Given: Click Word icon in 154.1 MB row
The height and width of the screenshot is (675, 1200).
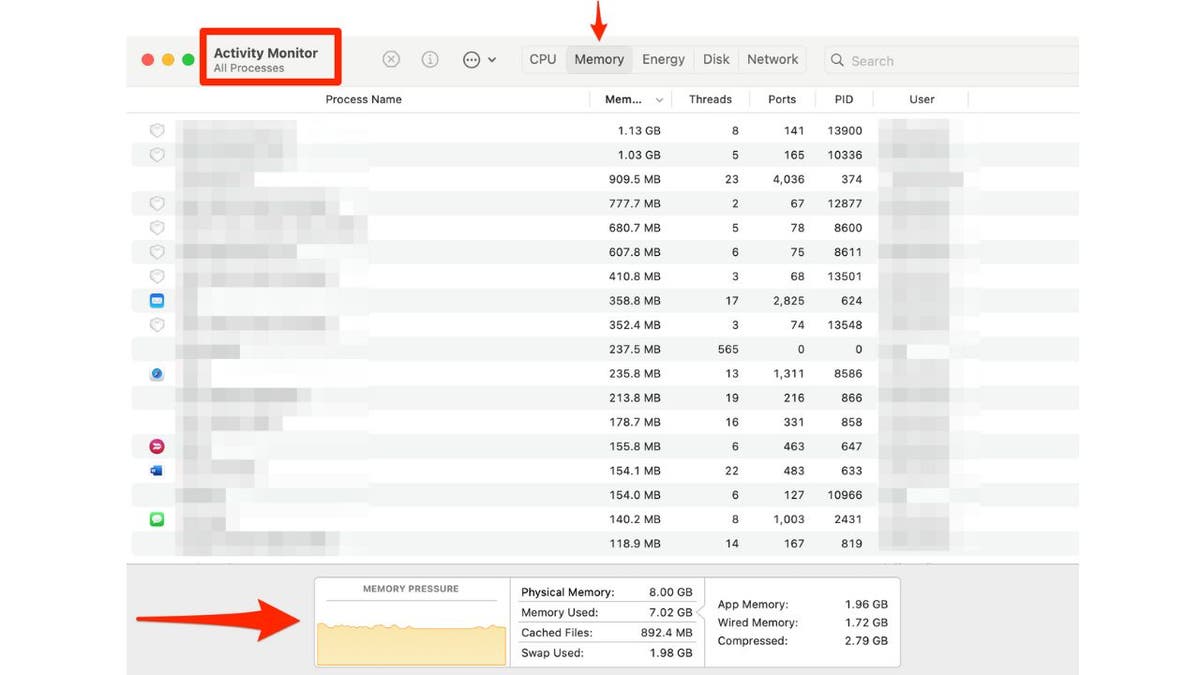Looking at the screenshot, I should (157, 471).
